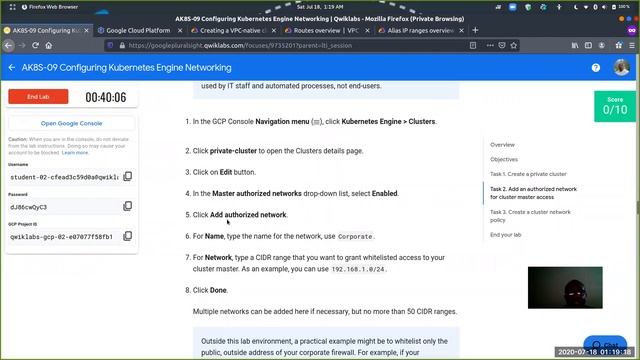Click the Save to Pocket icon
640x360 pixels.
(502, 46)
